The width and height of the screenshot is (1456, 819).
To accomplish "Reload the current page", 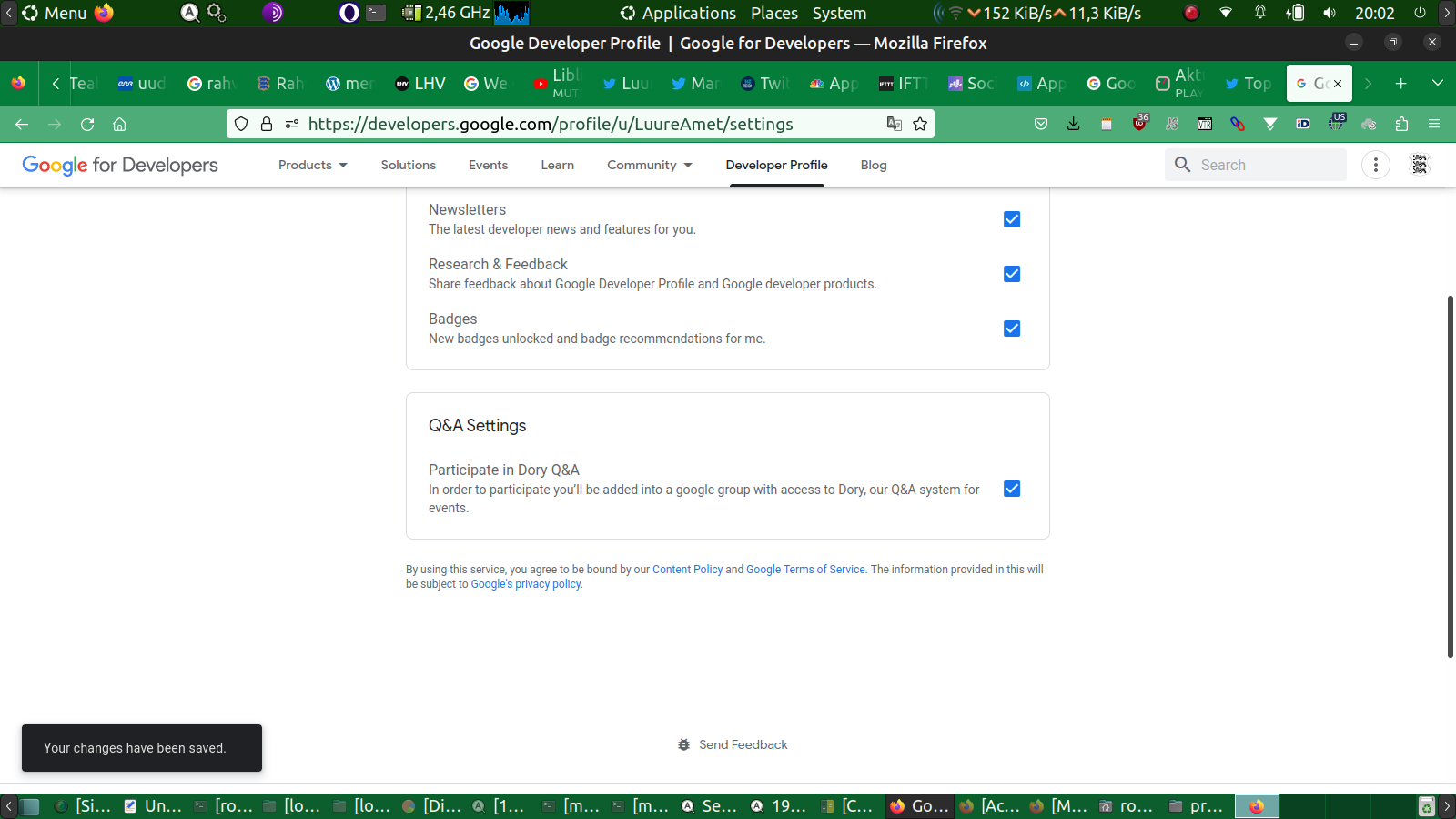I will tap(87, 124).
